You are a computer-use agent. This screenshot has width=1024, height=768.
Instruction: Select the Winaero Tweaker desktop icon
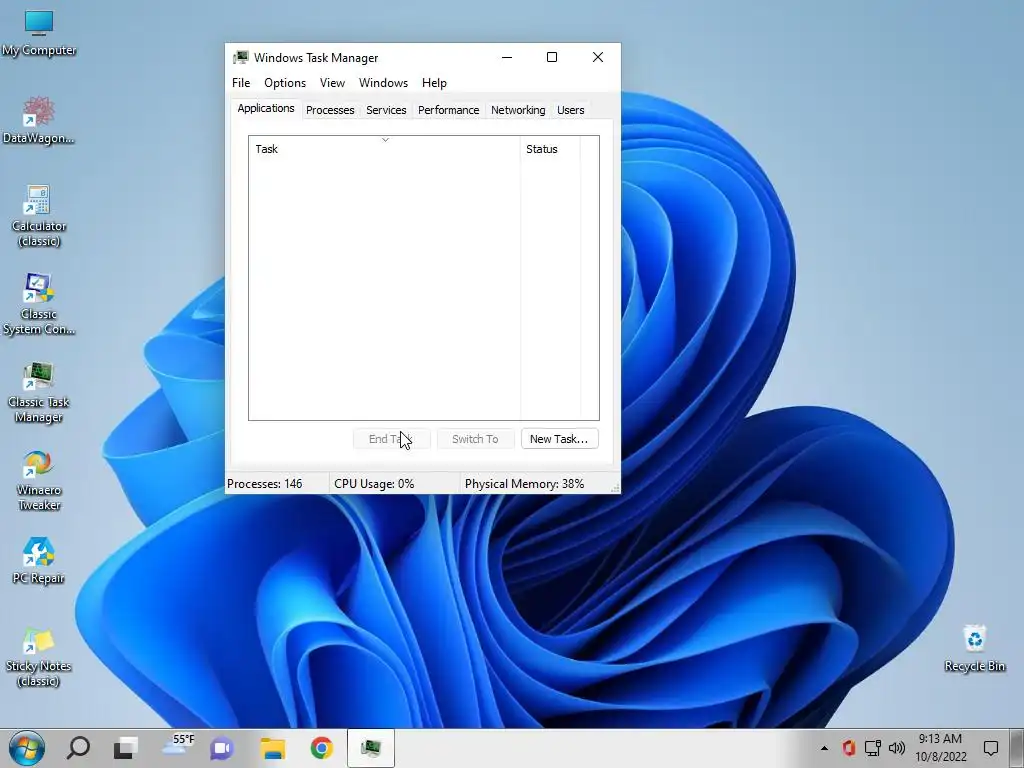pos(39,480)
